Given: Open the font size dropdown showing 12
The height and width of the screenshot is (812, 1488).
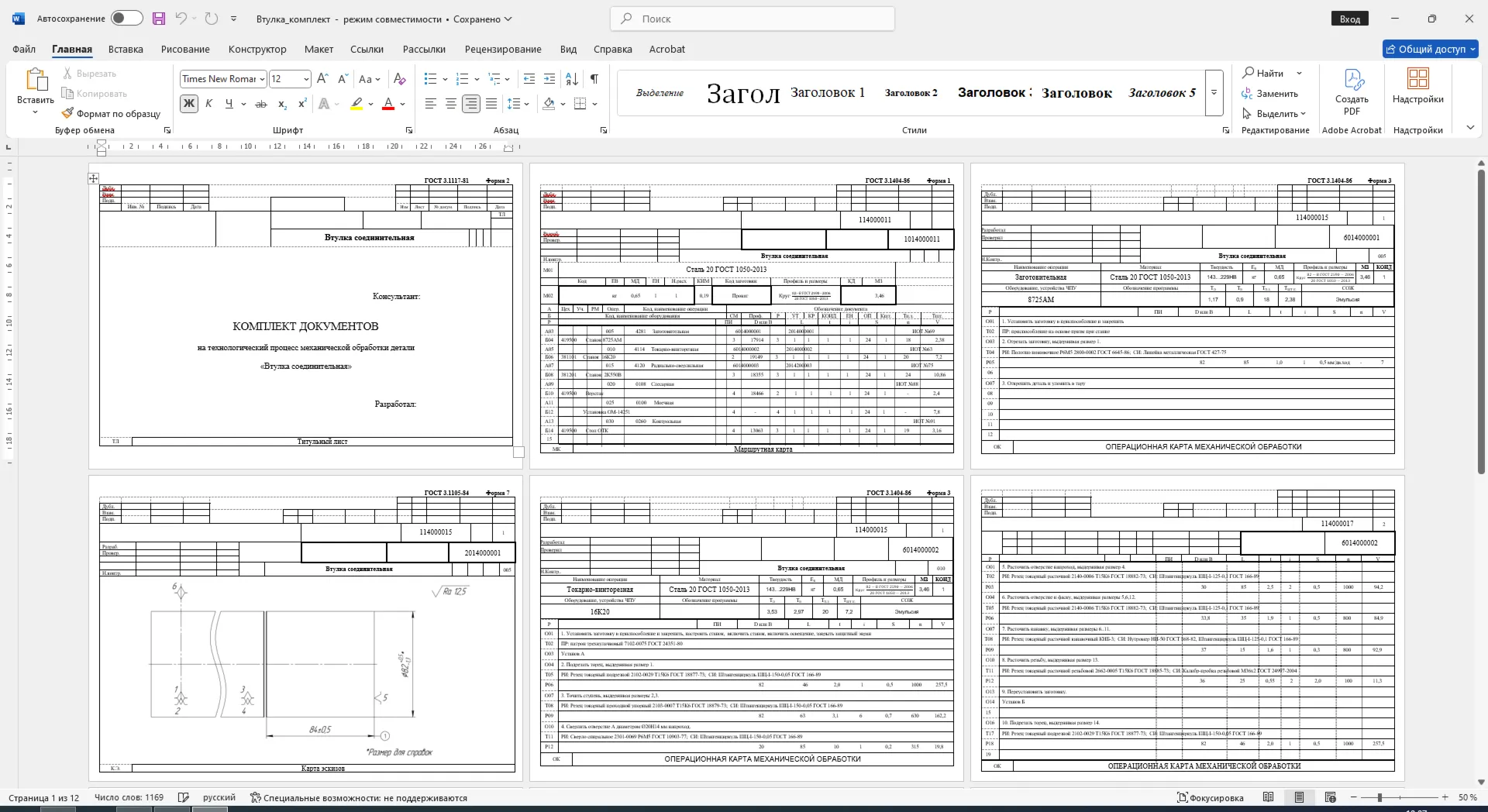Looking at the screenshot, I should tap(306, 79).
